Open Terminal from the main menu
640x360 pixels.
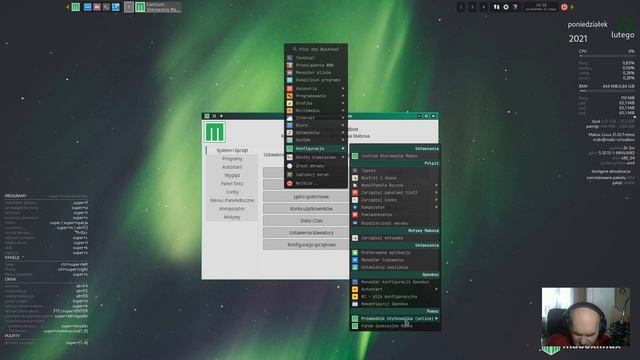pyautogui.click(x=316, y=58)
